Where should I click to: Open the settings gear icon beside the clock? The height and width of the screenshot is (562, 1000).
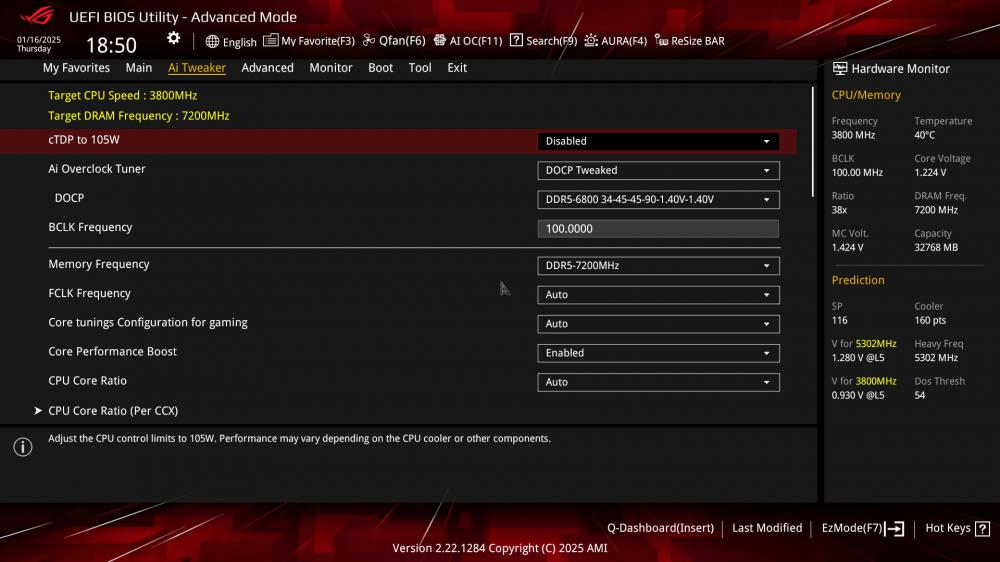tap(173, 38)
